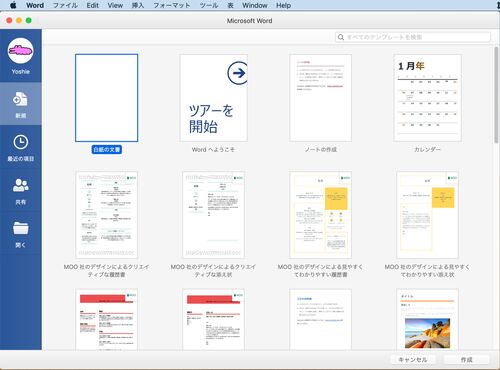Open the Edit menu
The image size is (500, 370).
click(x=93, y=5)
